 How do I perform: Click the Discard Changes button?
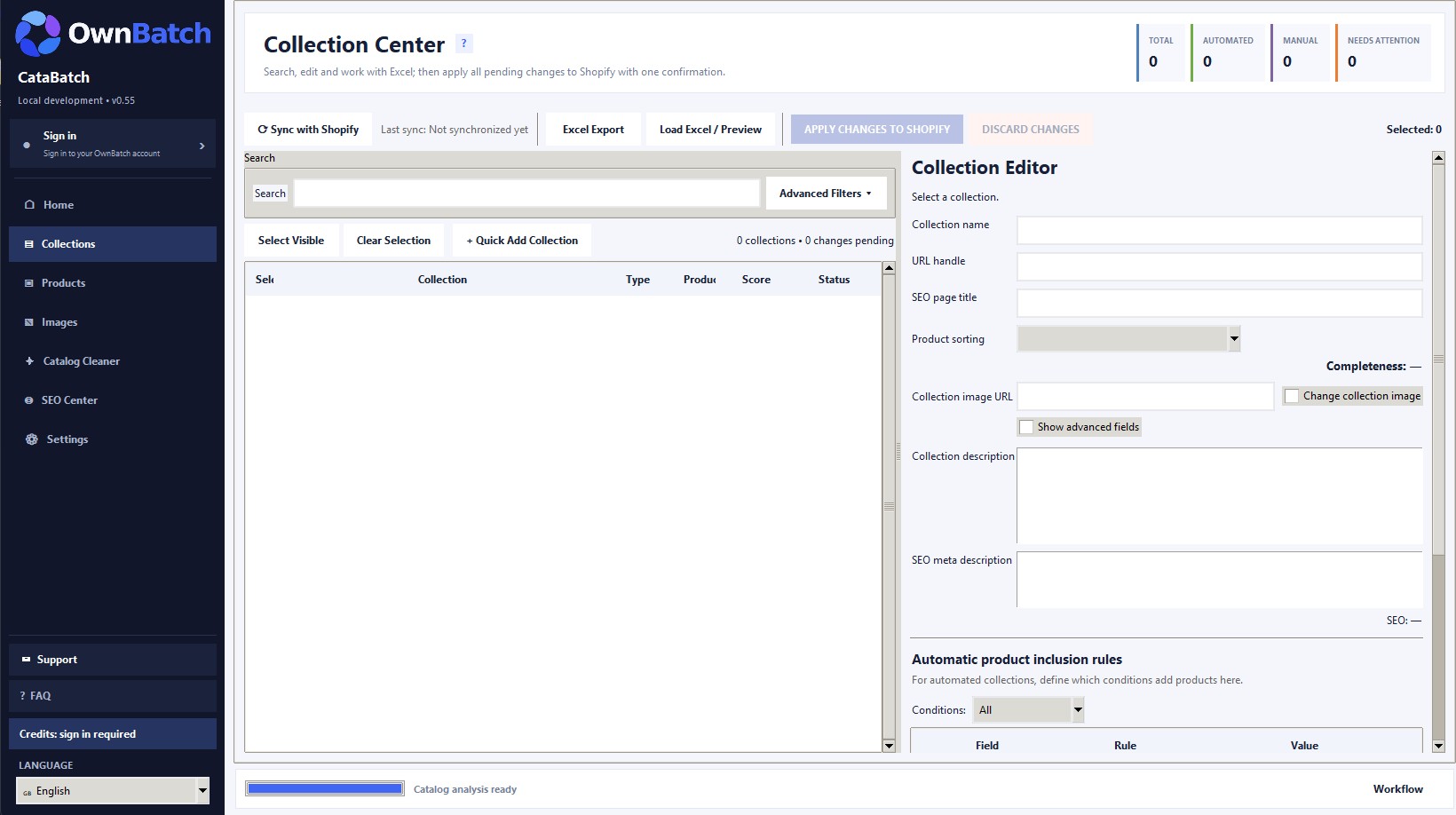1031,130
